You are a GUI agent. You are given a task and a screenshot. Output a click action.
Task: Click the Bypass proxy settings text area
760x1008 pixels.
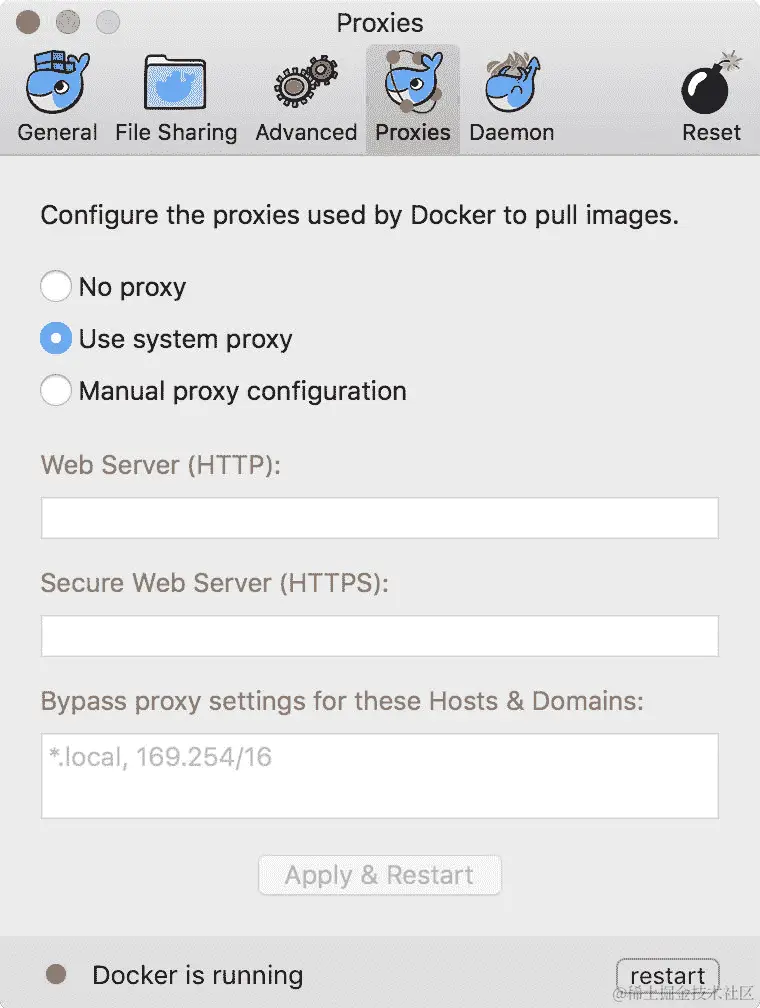tap(379, 776)
